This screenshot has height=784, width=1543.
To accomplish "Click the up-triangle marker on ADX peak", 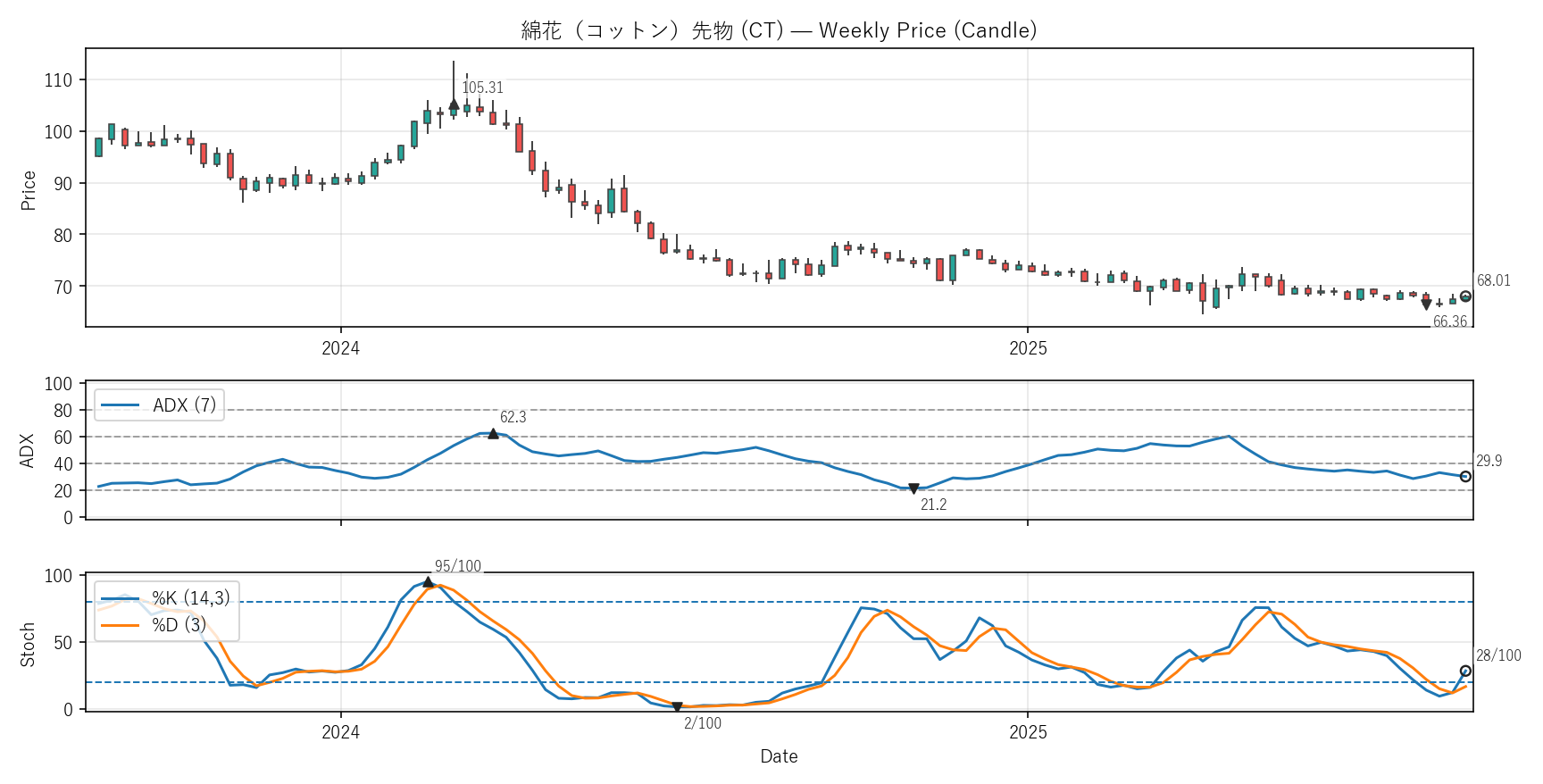I will point(493,433).
